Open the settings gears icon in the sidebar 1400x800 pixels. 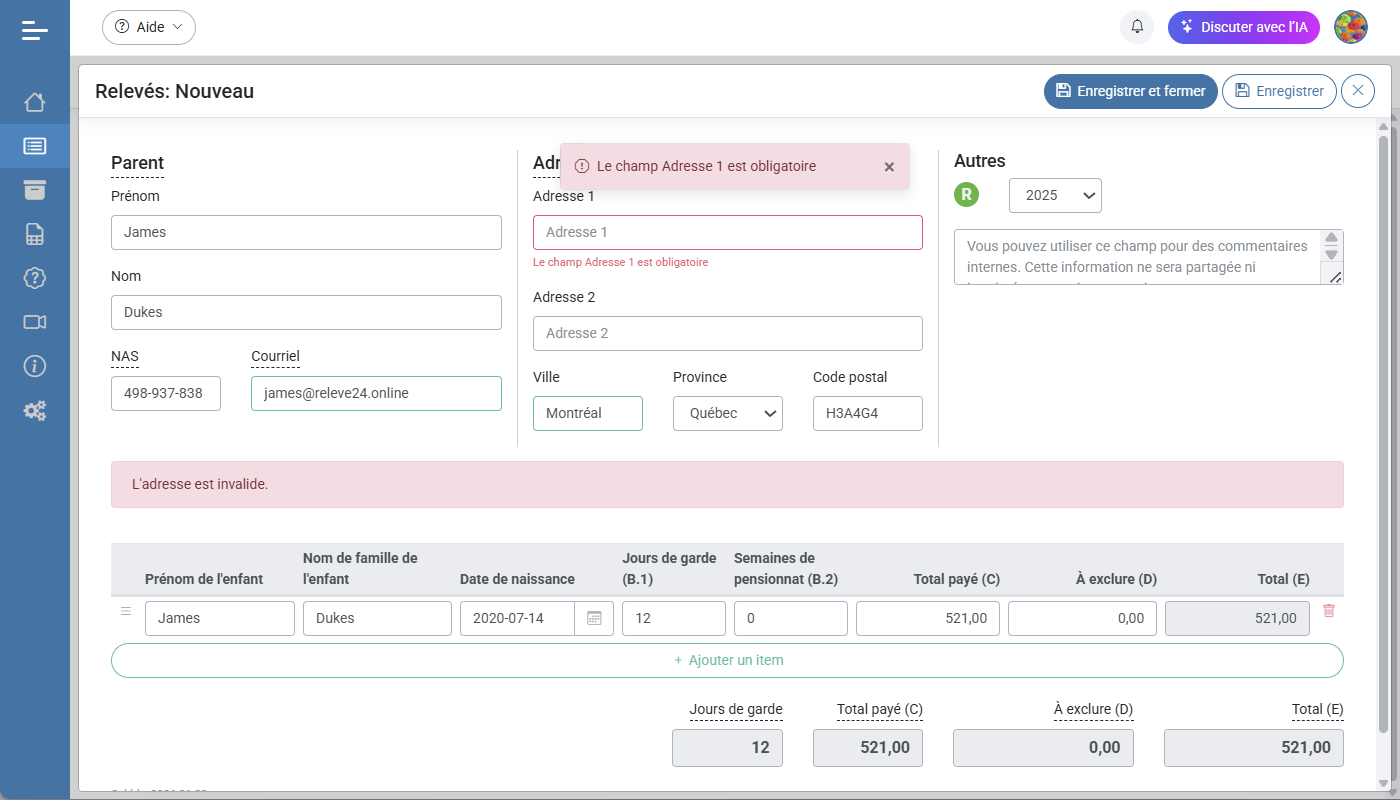click(x=35, y=410)
